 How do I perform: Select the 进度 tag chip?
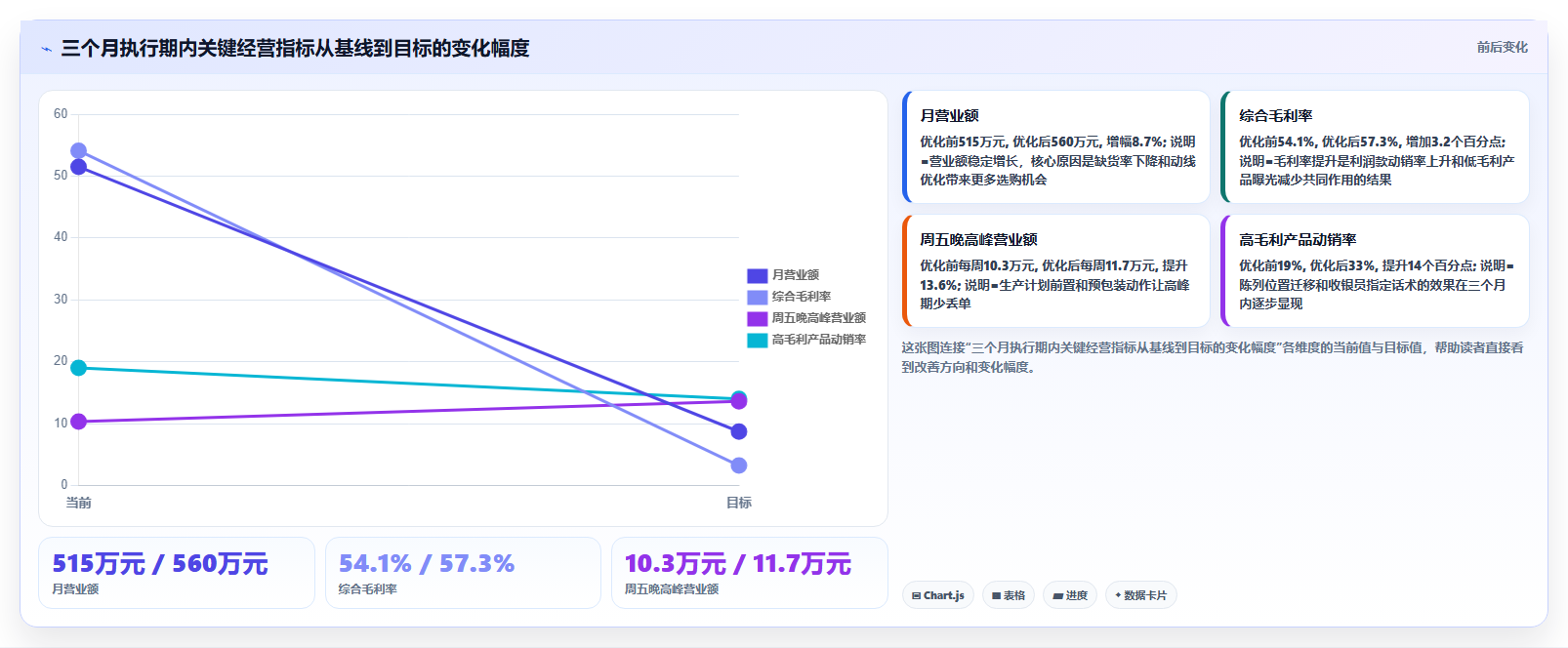(x=1070, y=595)
